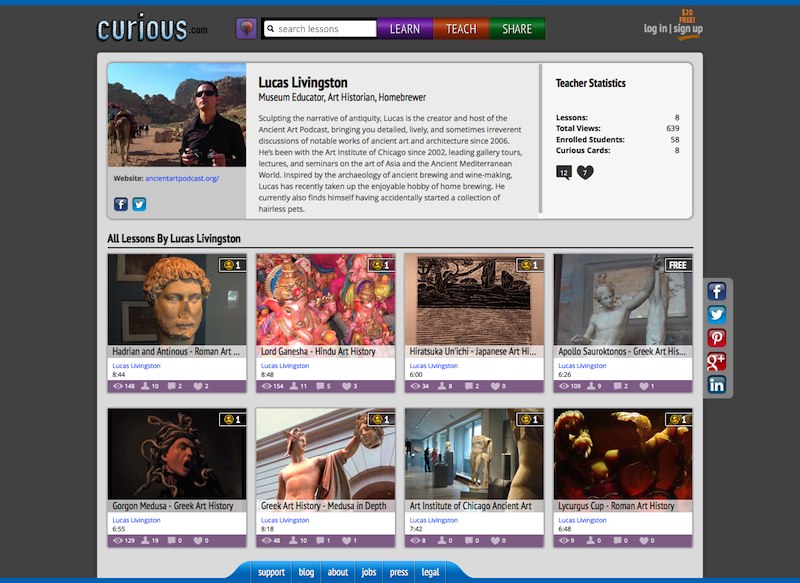Viewport: 800px width, 583px height.
Task: Open the Greek Art History Medusa in Depth thumbnail
Action: pyautogui.click(x=326, y=454)
